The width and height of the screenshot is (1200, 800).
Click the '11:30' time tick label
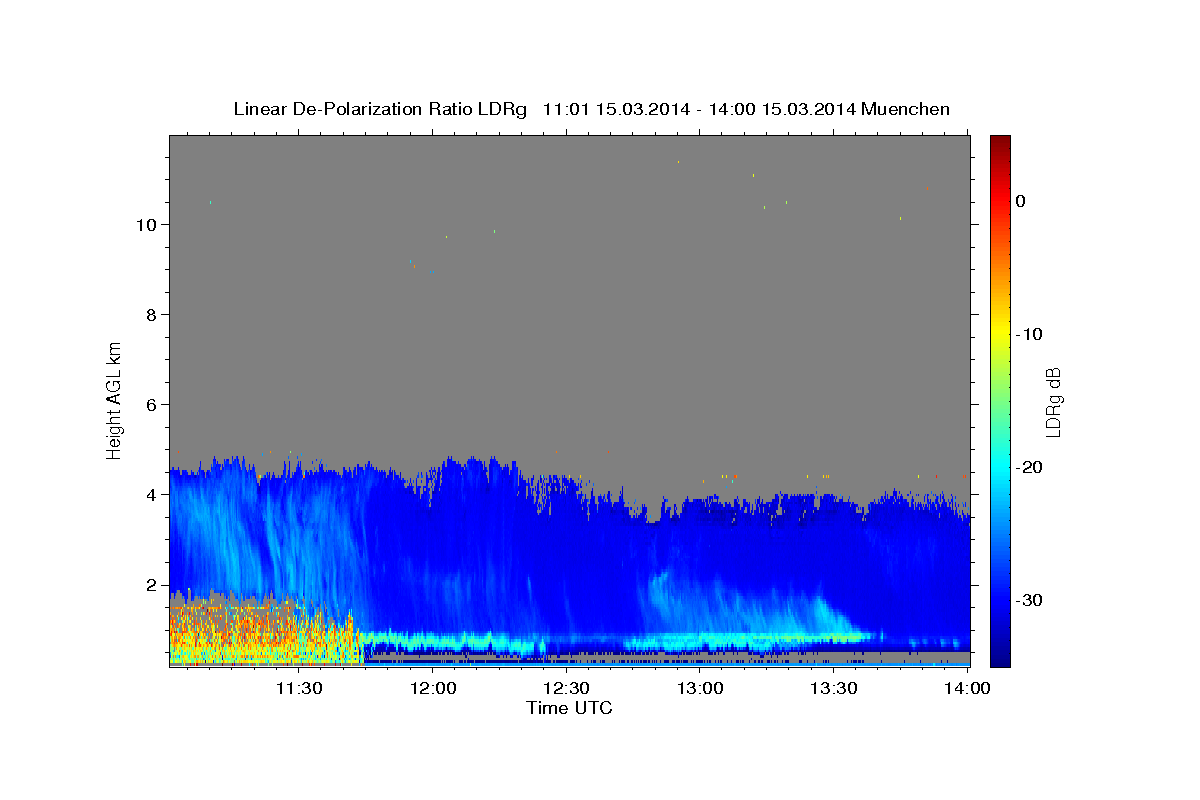(x=299, y=688)
